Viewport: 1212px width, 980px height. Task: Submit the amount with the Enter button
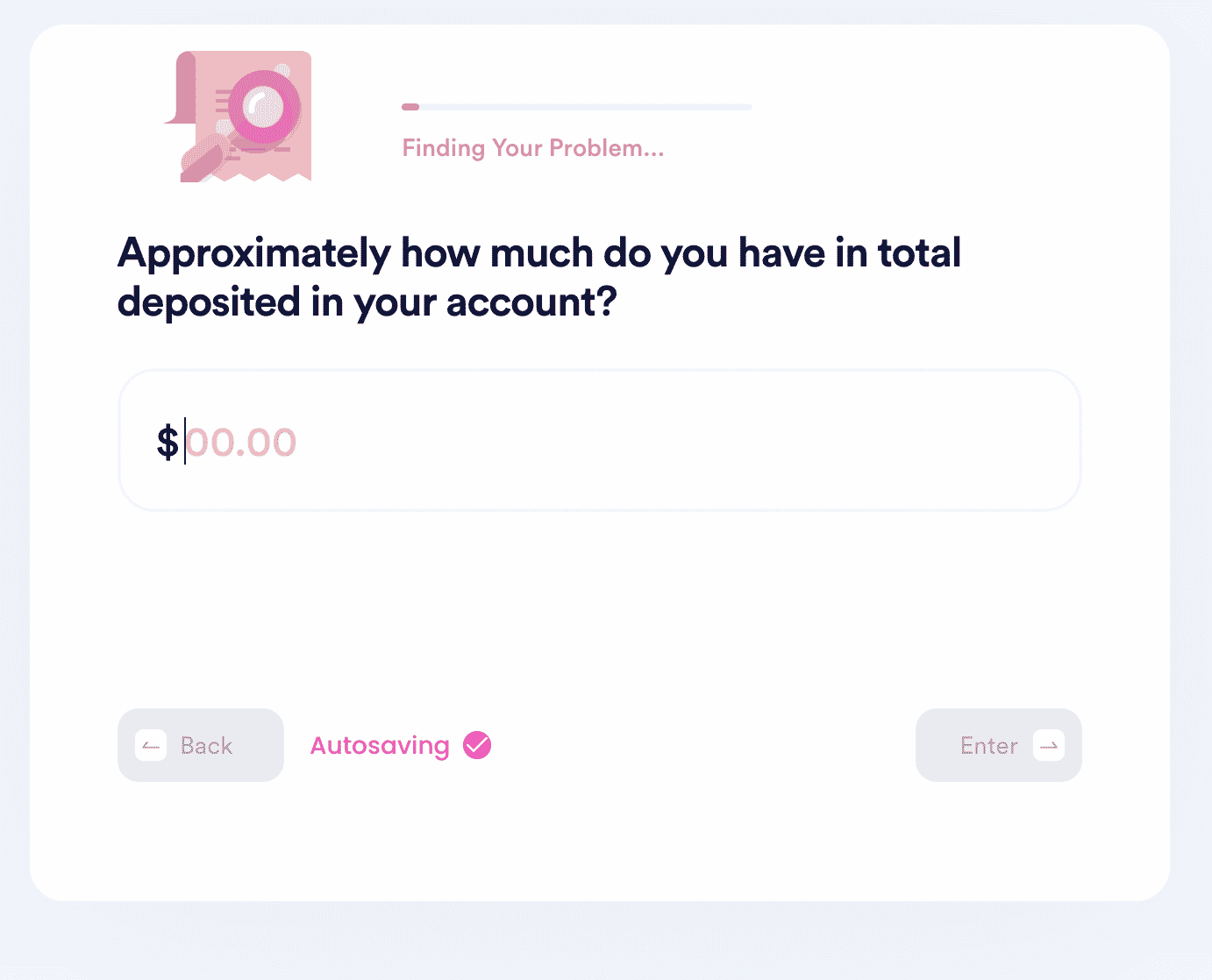[999, 745]
